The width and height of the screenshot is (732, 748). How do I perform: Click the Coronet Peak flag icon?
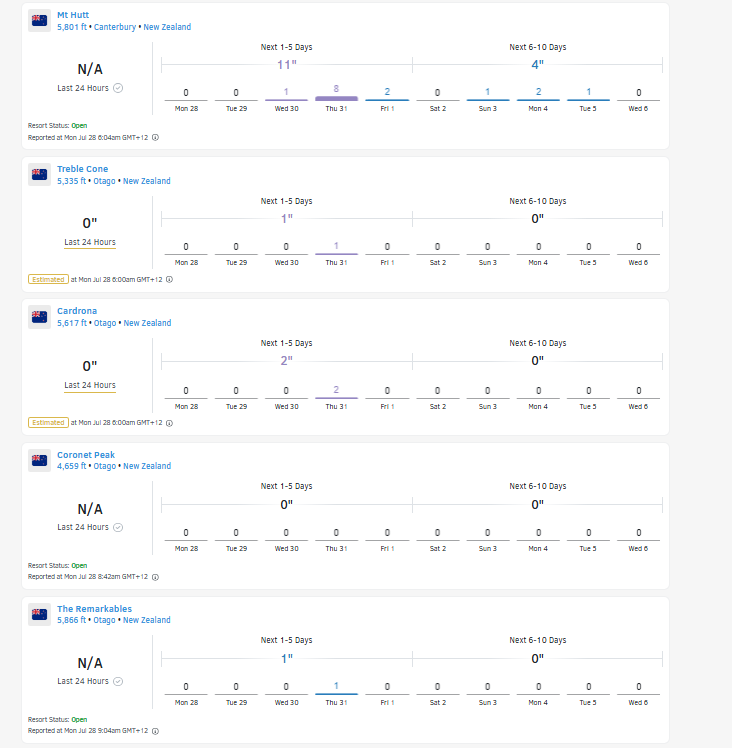tap(39, 460)
